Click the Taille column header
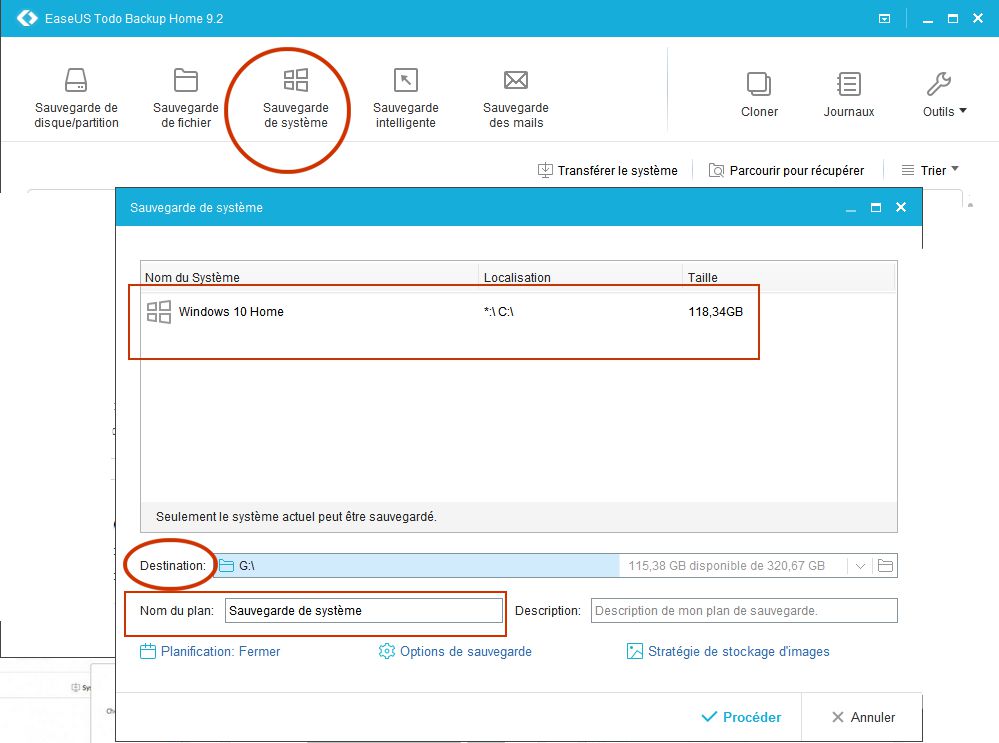Viewport: 999px width, 743px height. tap(702, 278)
